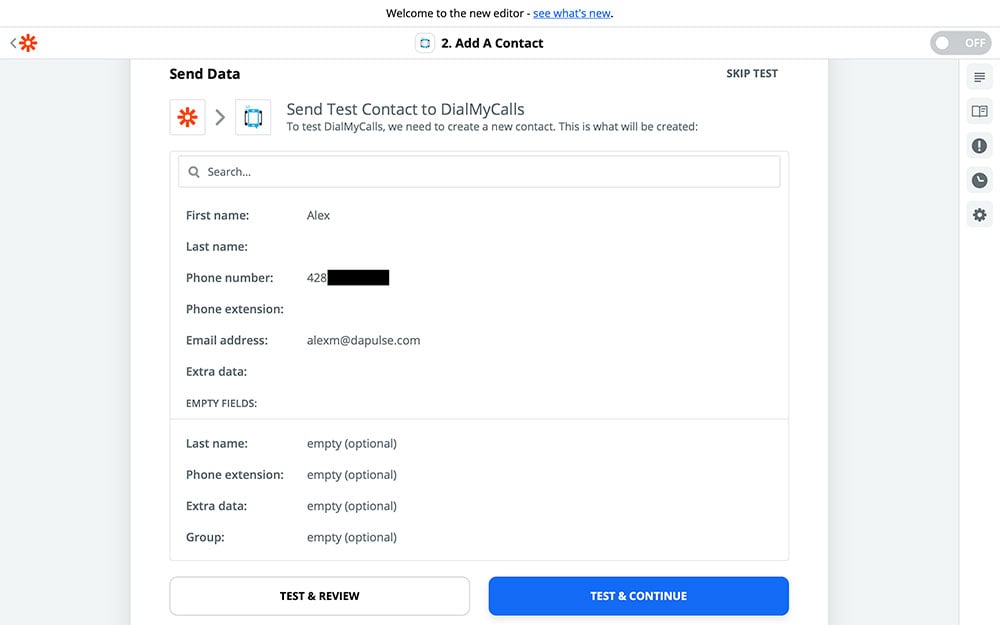1000x625 pixels.
Task: Open the step outline list icon
Action: tap(979, 78)
